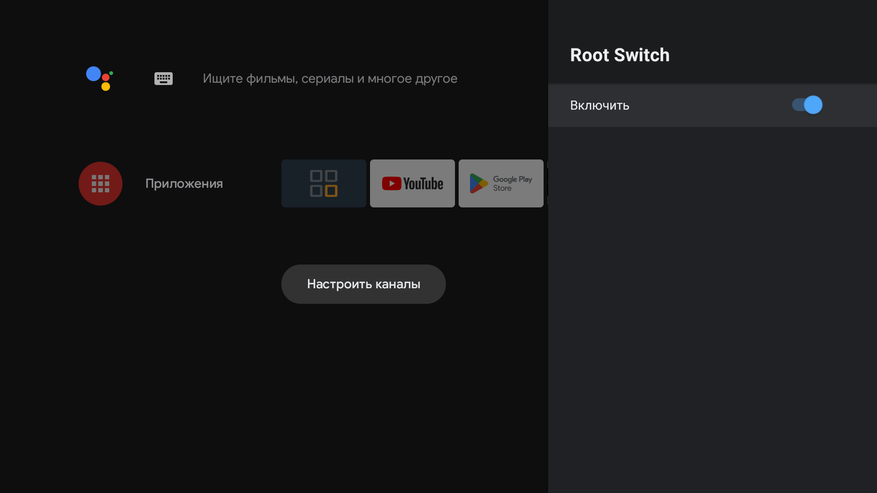
Task: Click the blue Root Switch toggle knob
Action: (813, 105)
